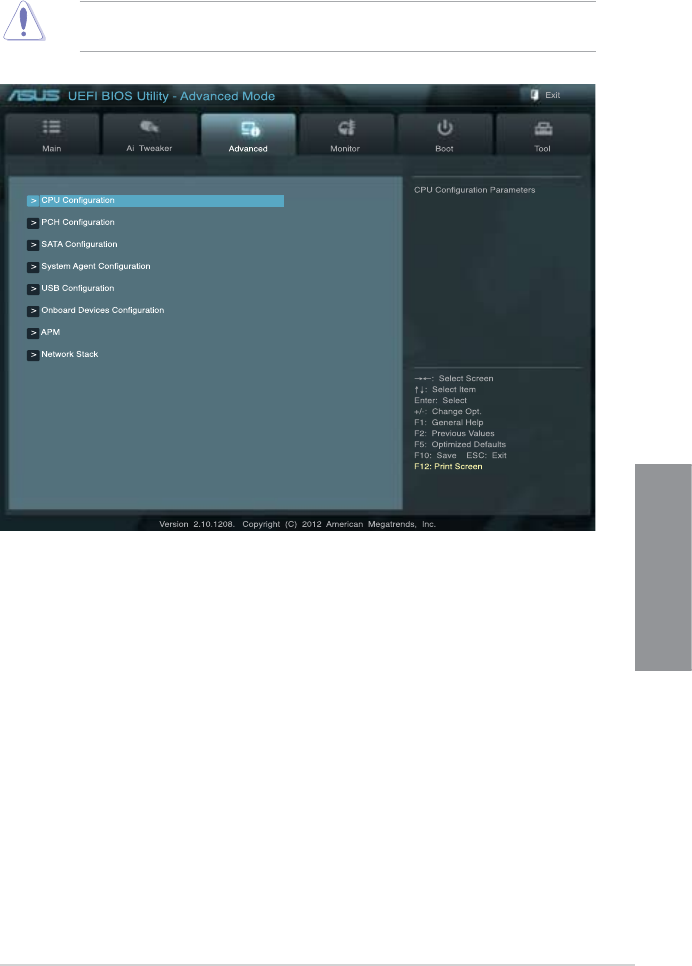Expand System Agent Configuration arrow
The image size is (692, 966).
coord(33,267)
